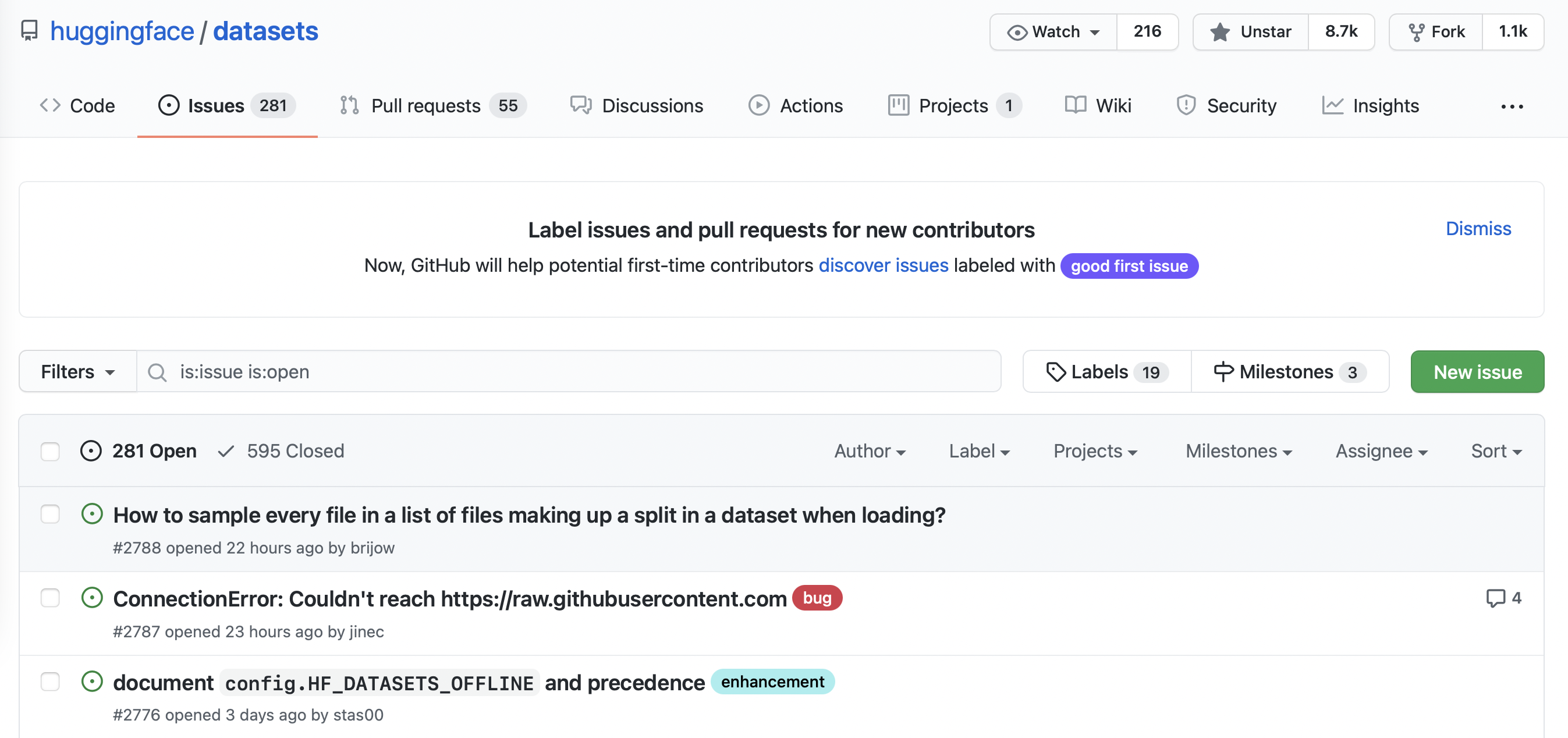Click inside the issues search field
This screenshot has height=738, width=1568.
click(x=548, y=371)
